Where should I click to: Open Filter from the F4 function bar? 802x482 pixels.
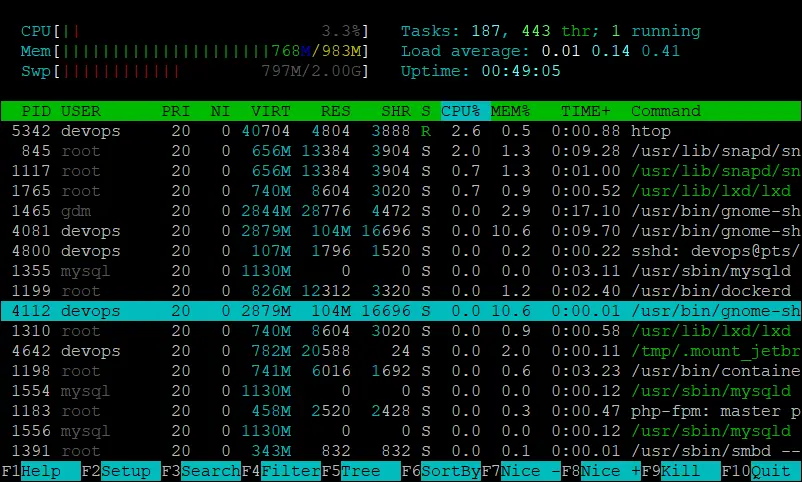click(x=281, y=471)
